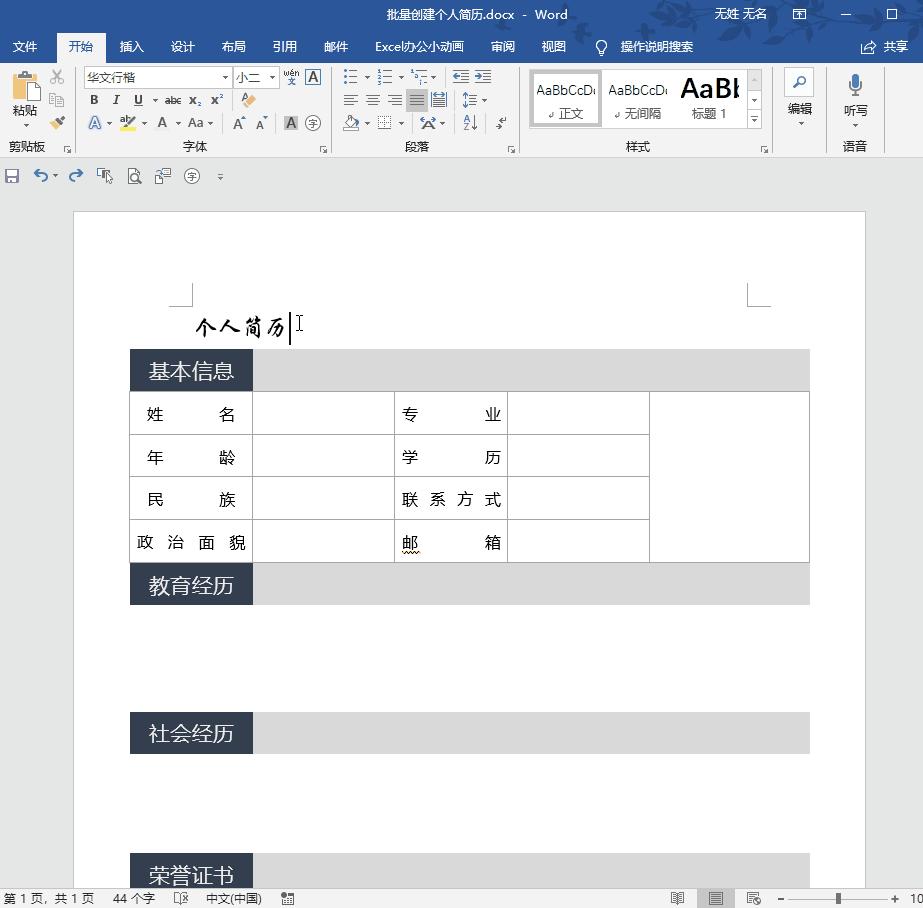Apply italic formatting

(116, 99)
